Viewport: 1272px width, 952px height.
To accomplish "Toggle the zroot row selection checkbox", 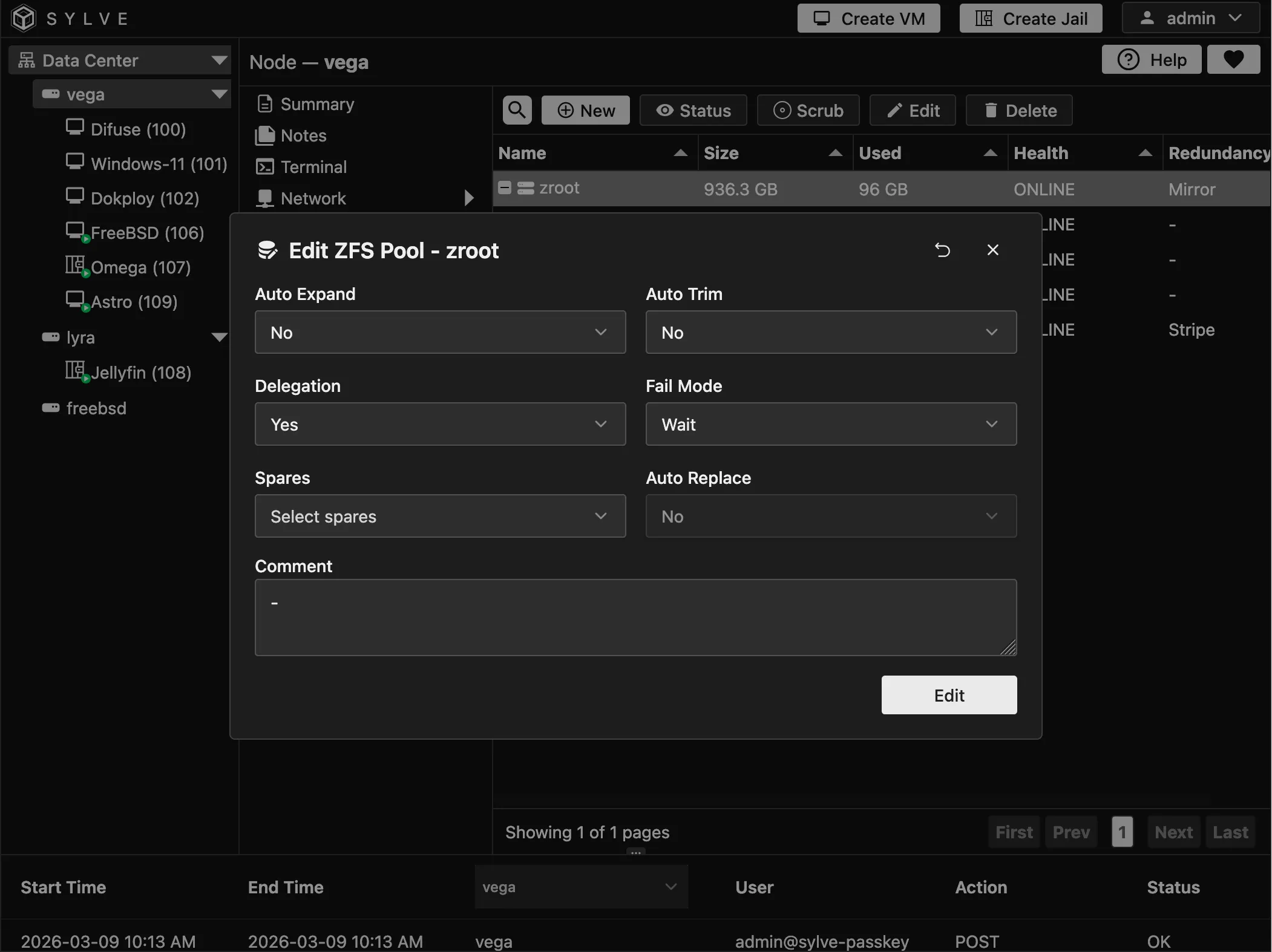I will [x=504, y=188].
